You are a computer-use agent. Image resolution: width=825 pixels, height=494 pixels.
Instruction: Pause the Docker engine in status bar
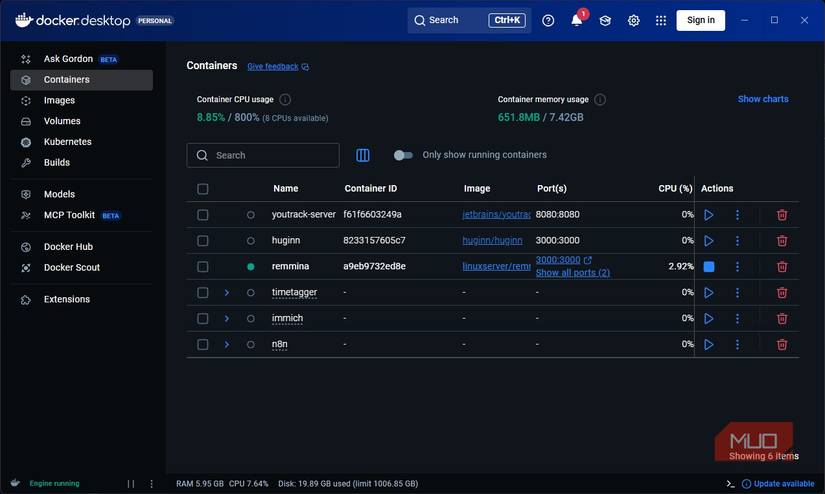pyautogui.click(x=131, y=483)
